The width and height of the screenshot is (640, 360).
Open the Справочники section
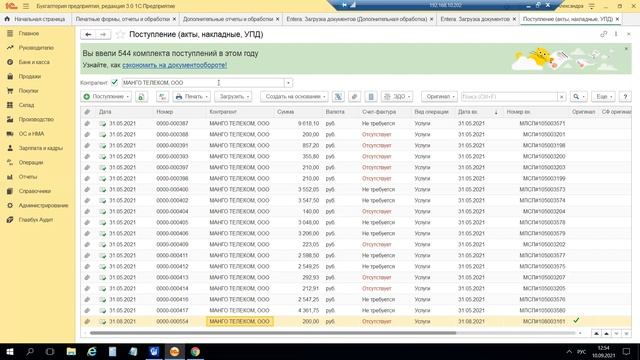pos(35,191)
